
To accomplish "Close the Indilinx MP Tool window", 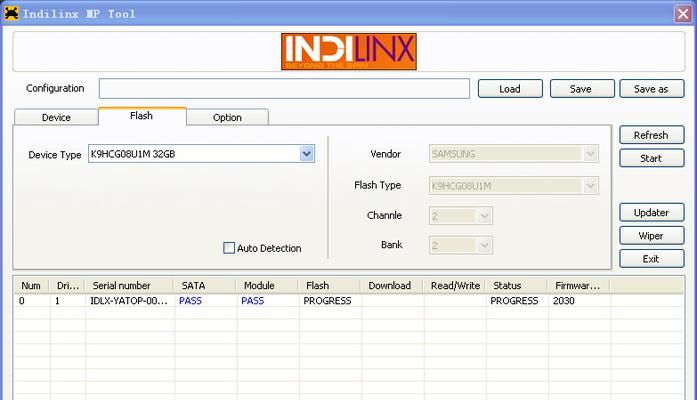I will click(x=687, y=13).
